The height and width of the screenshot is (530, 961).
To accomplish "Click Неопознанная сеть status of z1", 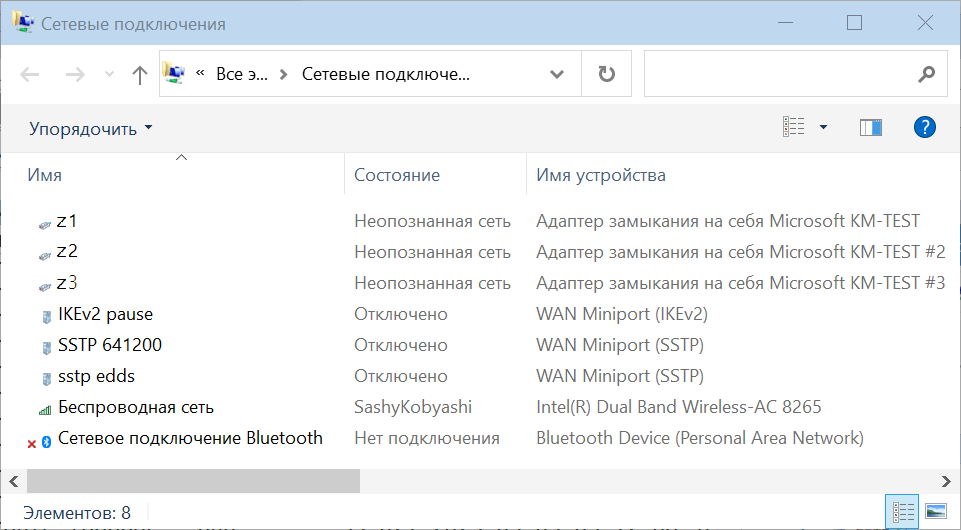I will pyautogui.click(x=432, y=221).
